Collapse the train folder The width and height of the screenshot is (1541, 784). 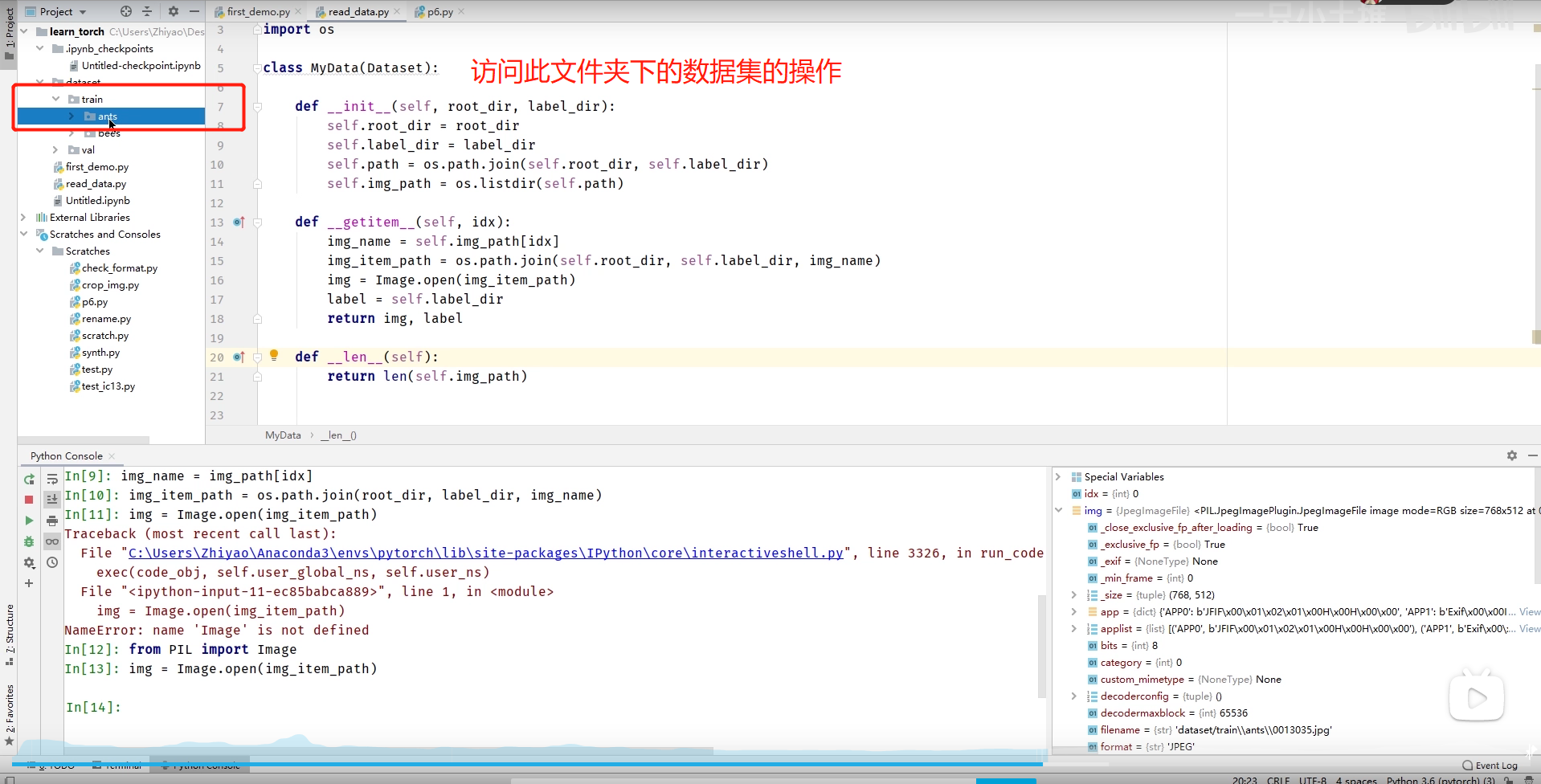coord(55,99)
